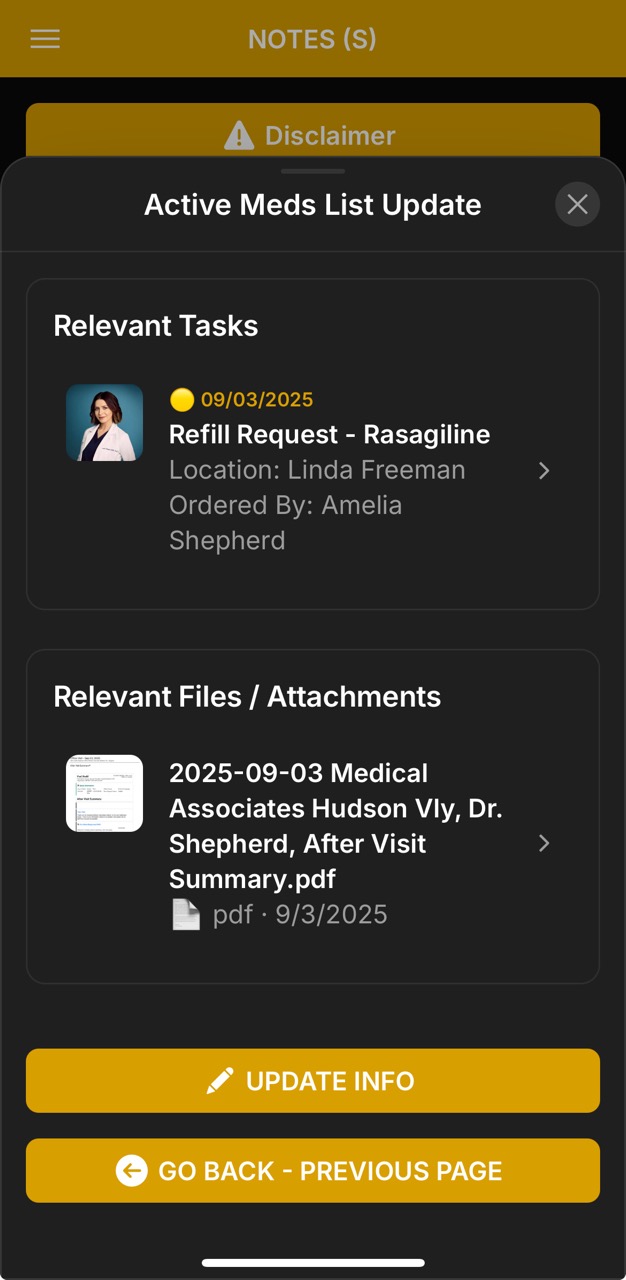Select the NOTES (S) title bar

[313, 39]
